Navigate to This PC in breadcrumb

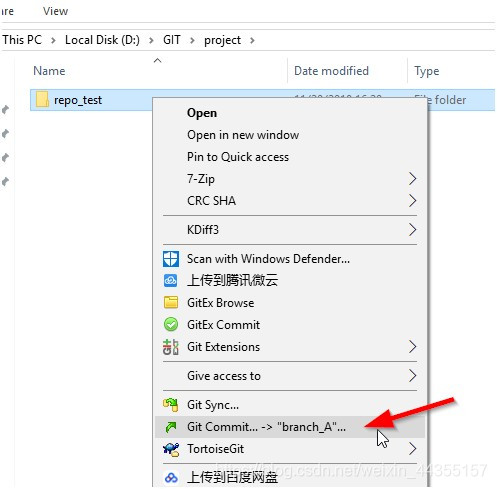(22, 40)
